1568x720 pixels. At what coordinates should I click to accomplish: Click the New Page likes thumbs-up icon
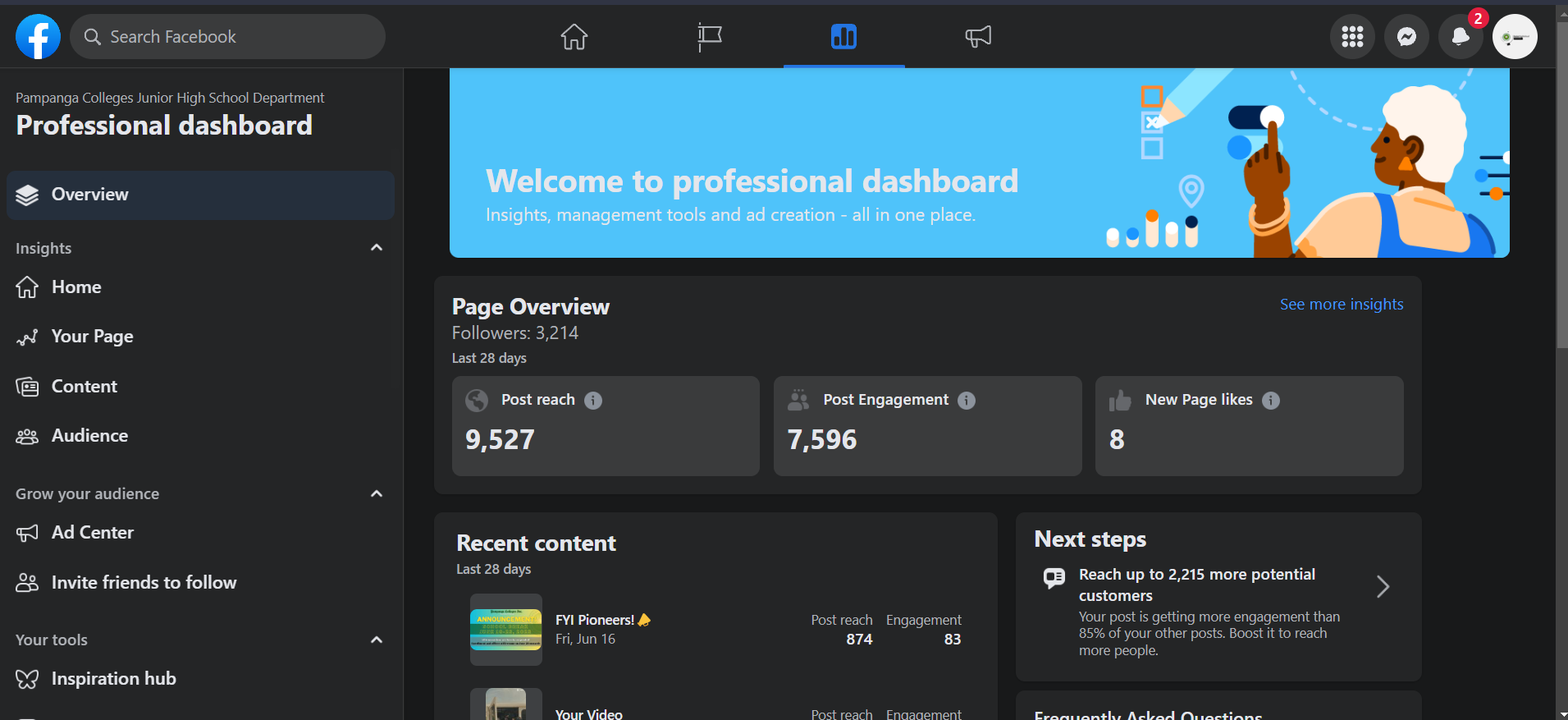pyautogui.click(x=1120, y=400)
